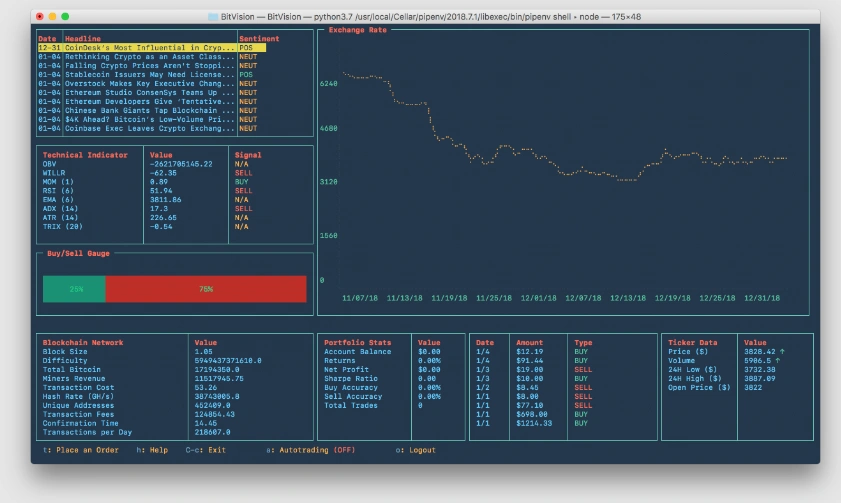Screen dimensions: 841x503
Task: Choose Logout in the bottom bar
Action: coord(416,450)
